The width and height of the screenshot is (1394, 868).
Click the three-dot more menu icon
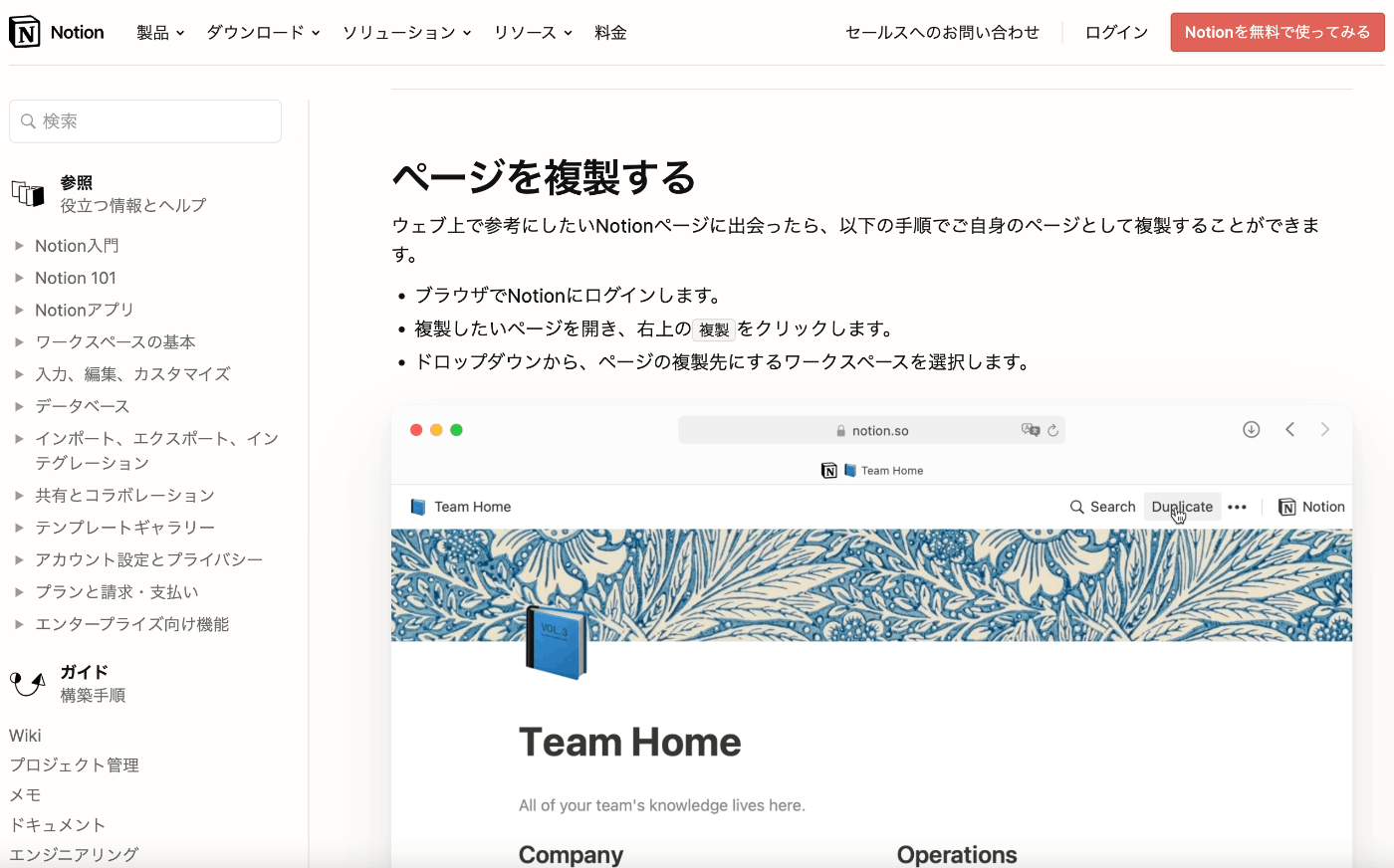coord(1238,507)
